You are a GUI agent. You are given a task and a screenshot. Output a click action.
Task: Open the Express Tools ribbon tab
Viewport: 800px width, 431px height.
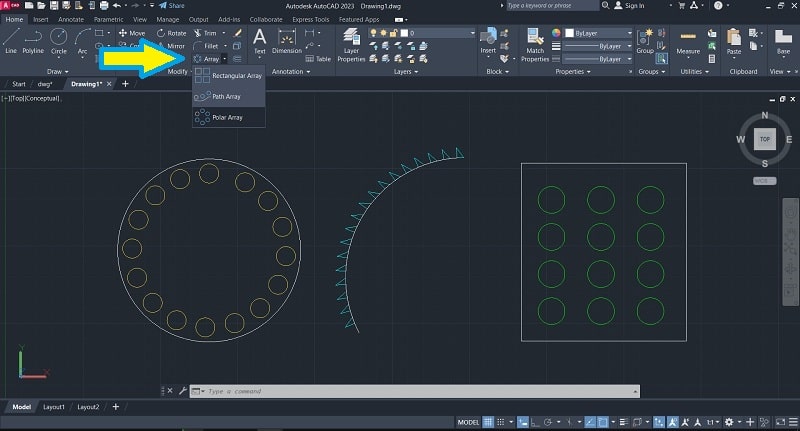(x=311, y=19)
